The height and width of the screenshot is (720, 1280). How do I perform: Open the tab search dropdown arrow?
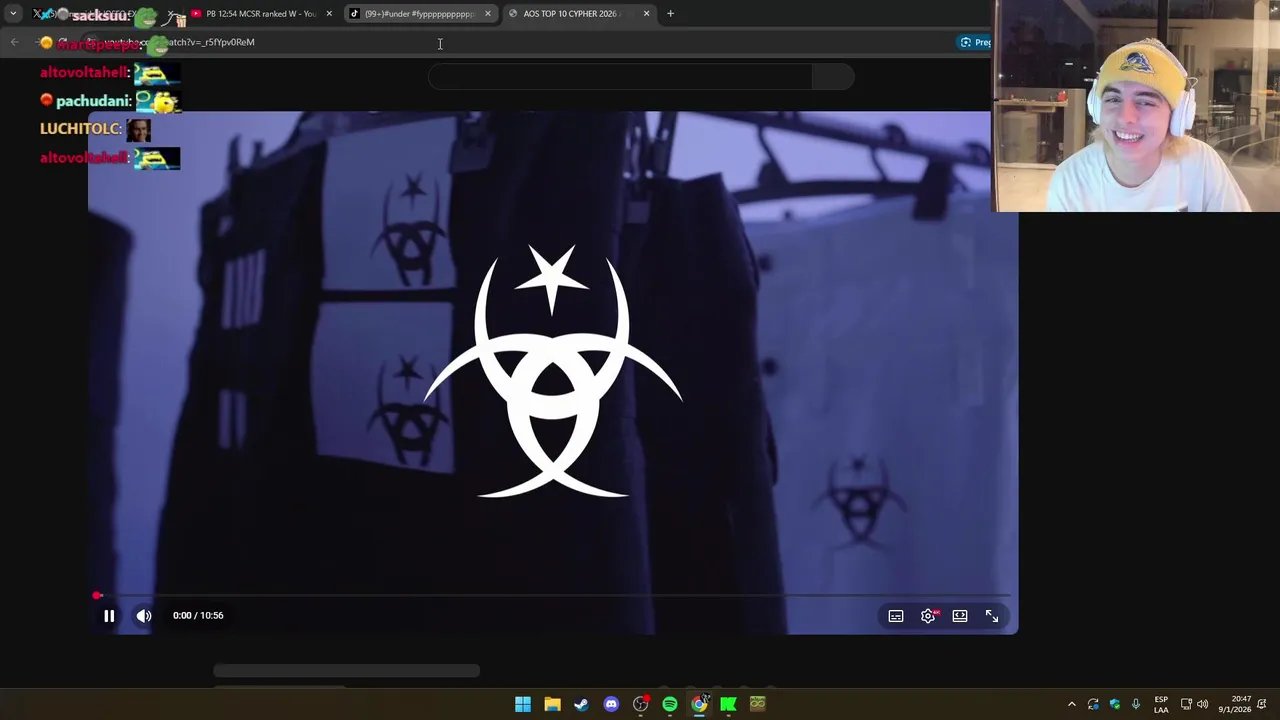13,14
